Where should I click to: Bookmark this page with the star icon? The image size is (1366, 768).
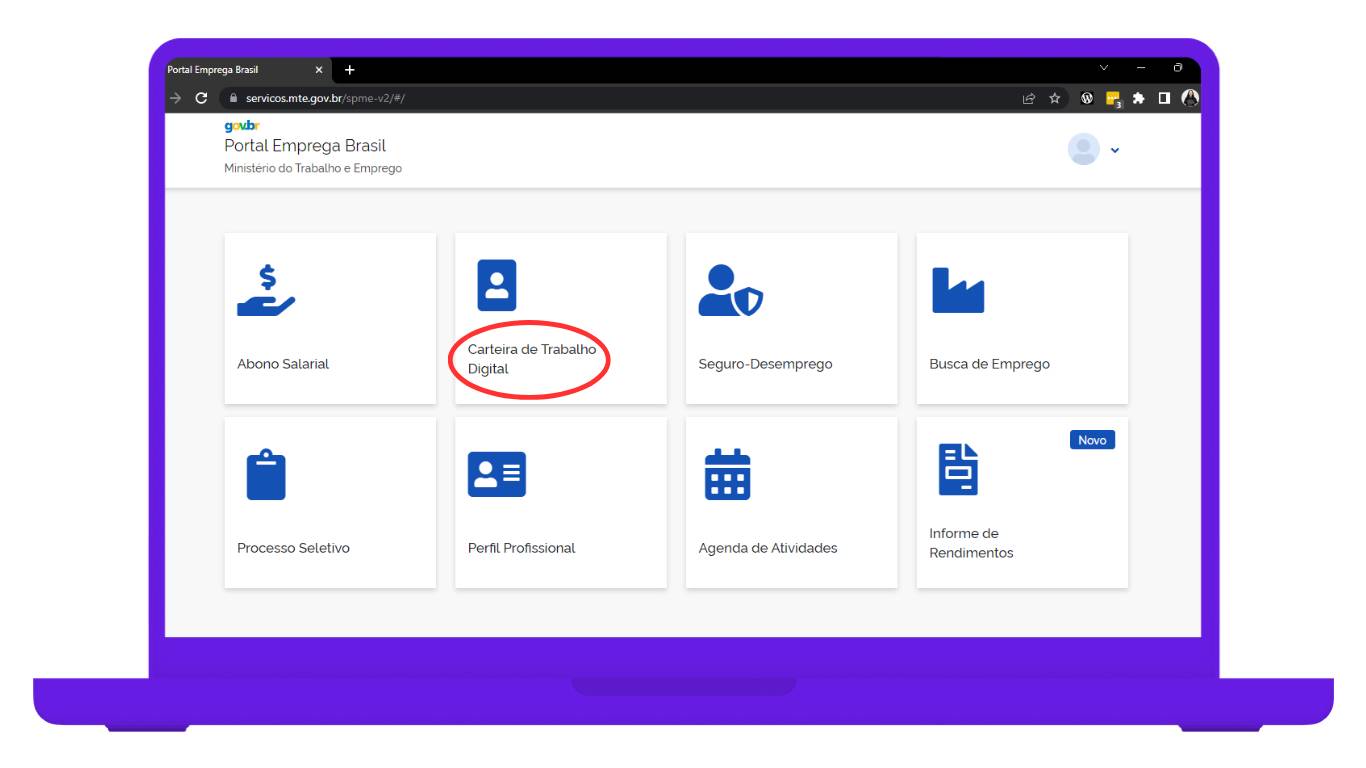click(1054, 98)
